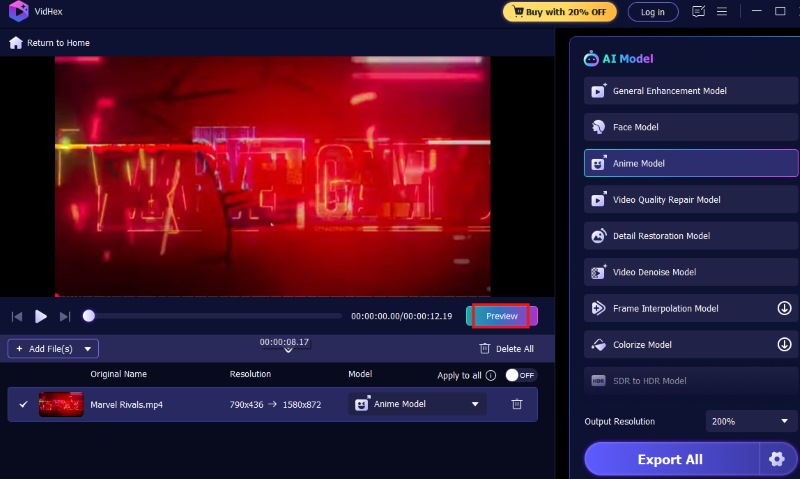This screenshot has width=800, height=479.
Task: Skip to the next frame
Action: point(65,316)
